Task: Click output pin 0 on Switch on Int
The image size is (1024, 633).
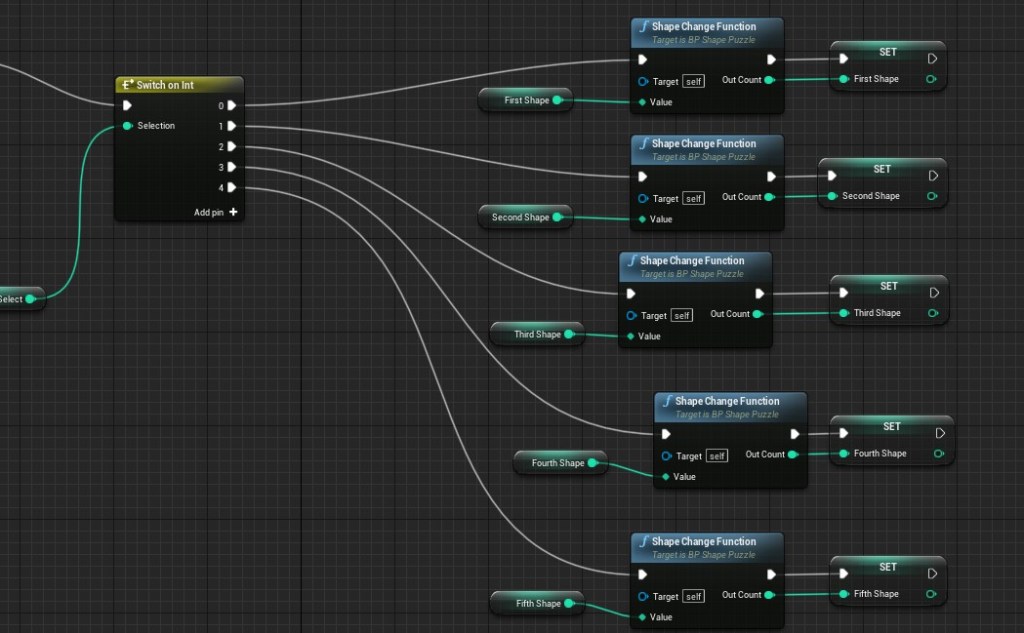Action: point(232,105)
